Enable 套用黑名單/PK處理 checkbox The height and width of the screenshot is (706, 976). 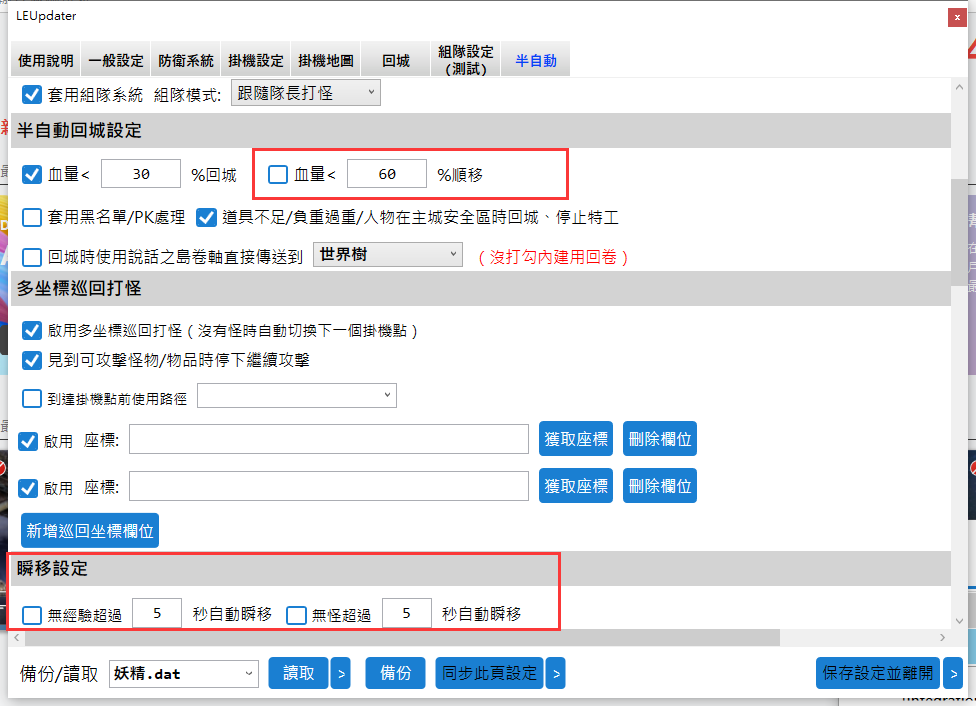(x=32, y=217)
